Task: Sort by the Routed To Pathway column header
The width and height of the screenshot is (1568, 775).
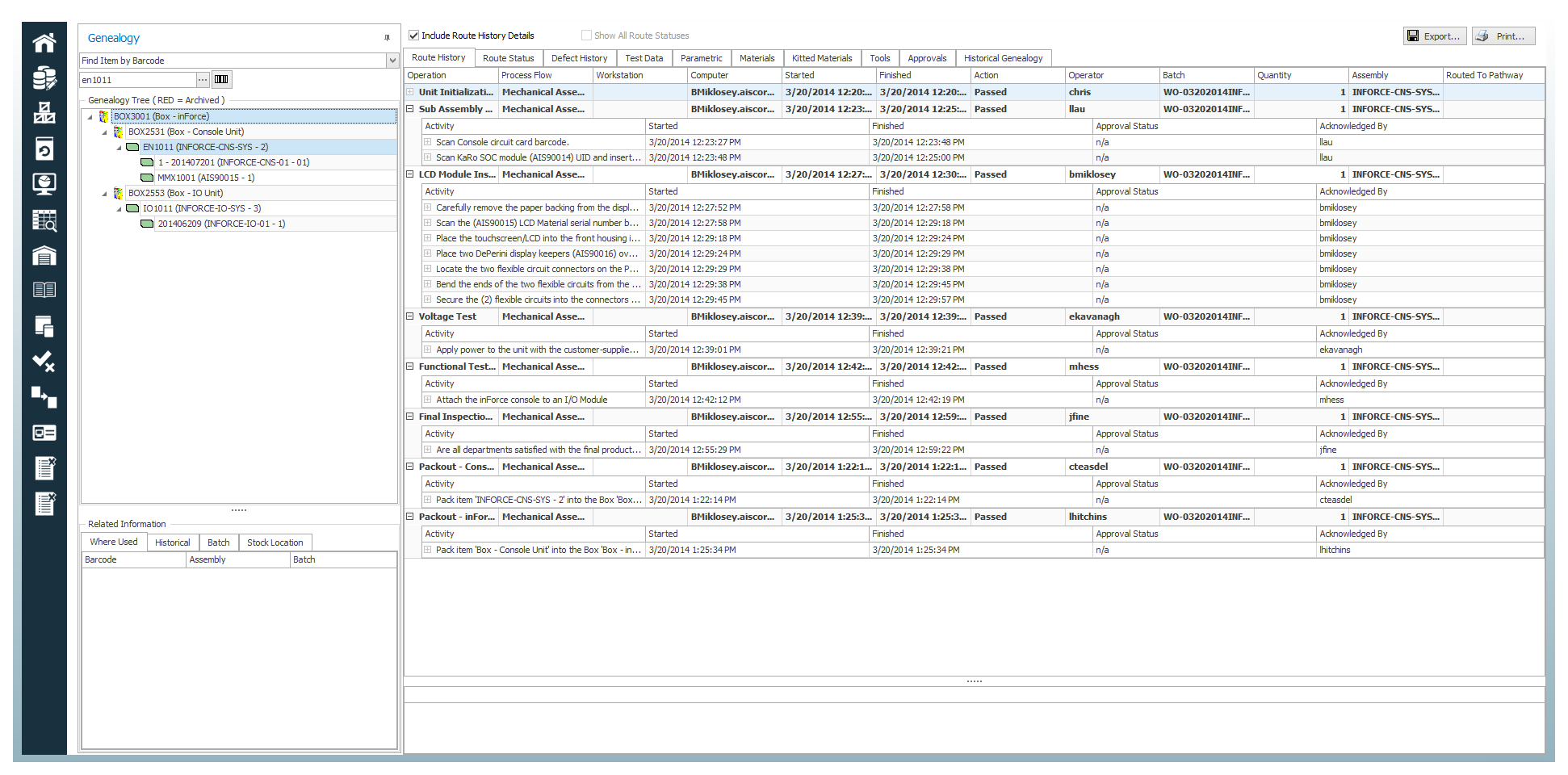Action: click(1493, 75)
